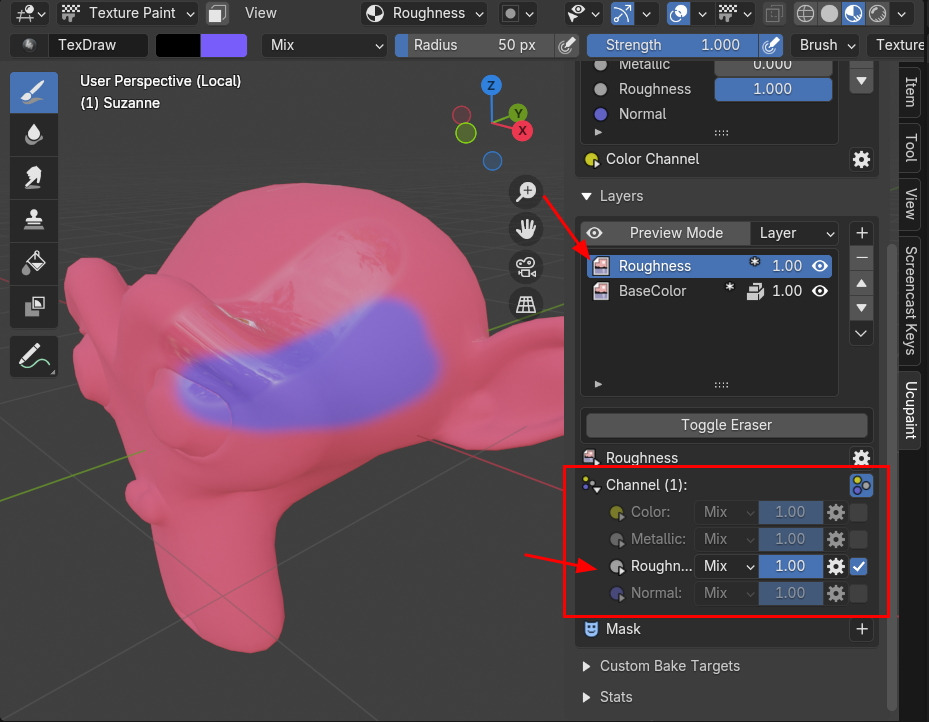This screenshot has width=929, height=722.
Task: Click the Z axis gizmo handle
Action: tap(491, 86)
